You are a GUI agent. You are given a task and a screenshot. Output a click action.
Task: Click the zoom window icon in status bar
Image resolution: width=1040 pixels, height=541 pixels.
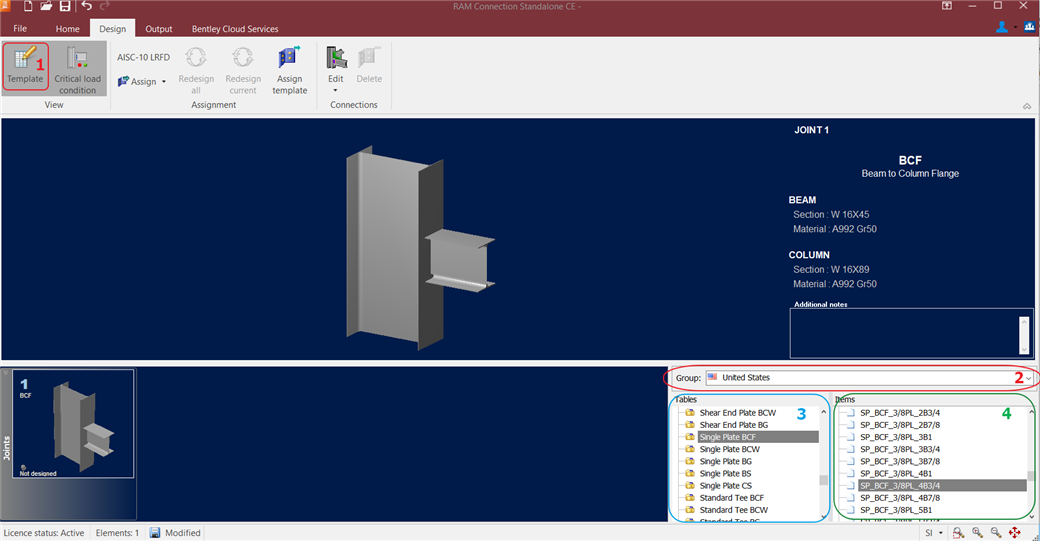(958, 533)
